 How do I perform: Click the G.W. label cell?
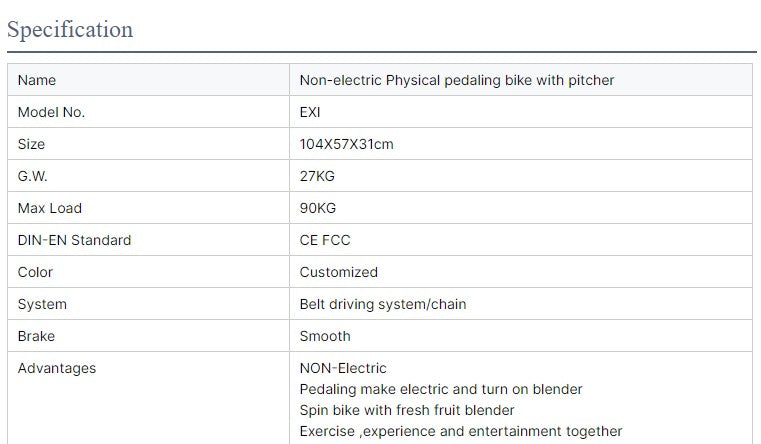tap(32, 176)
